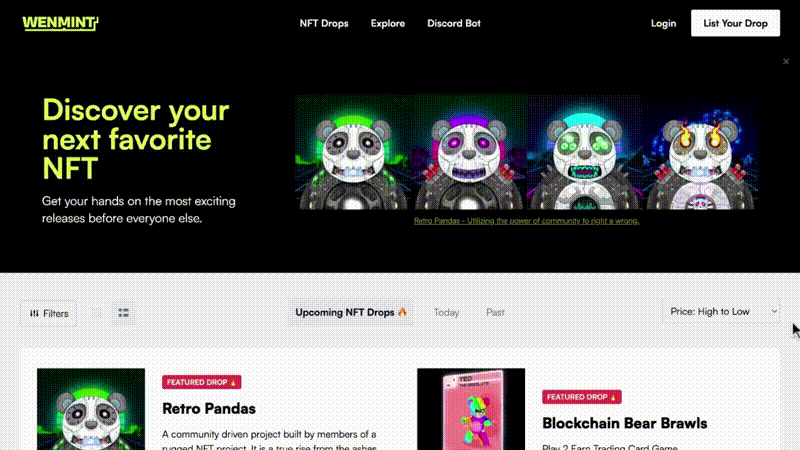Open the Filters panel

(x=48, y=313)
